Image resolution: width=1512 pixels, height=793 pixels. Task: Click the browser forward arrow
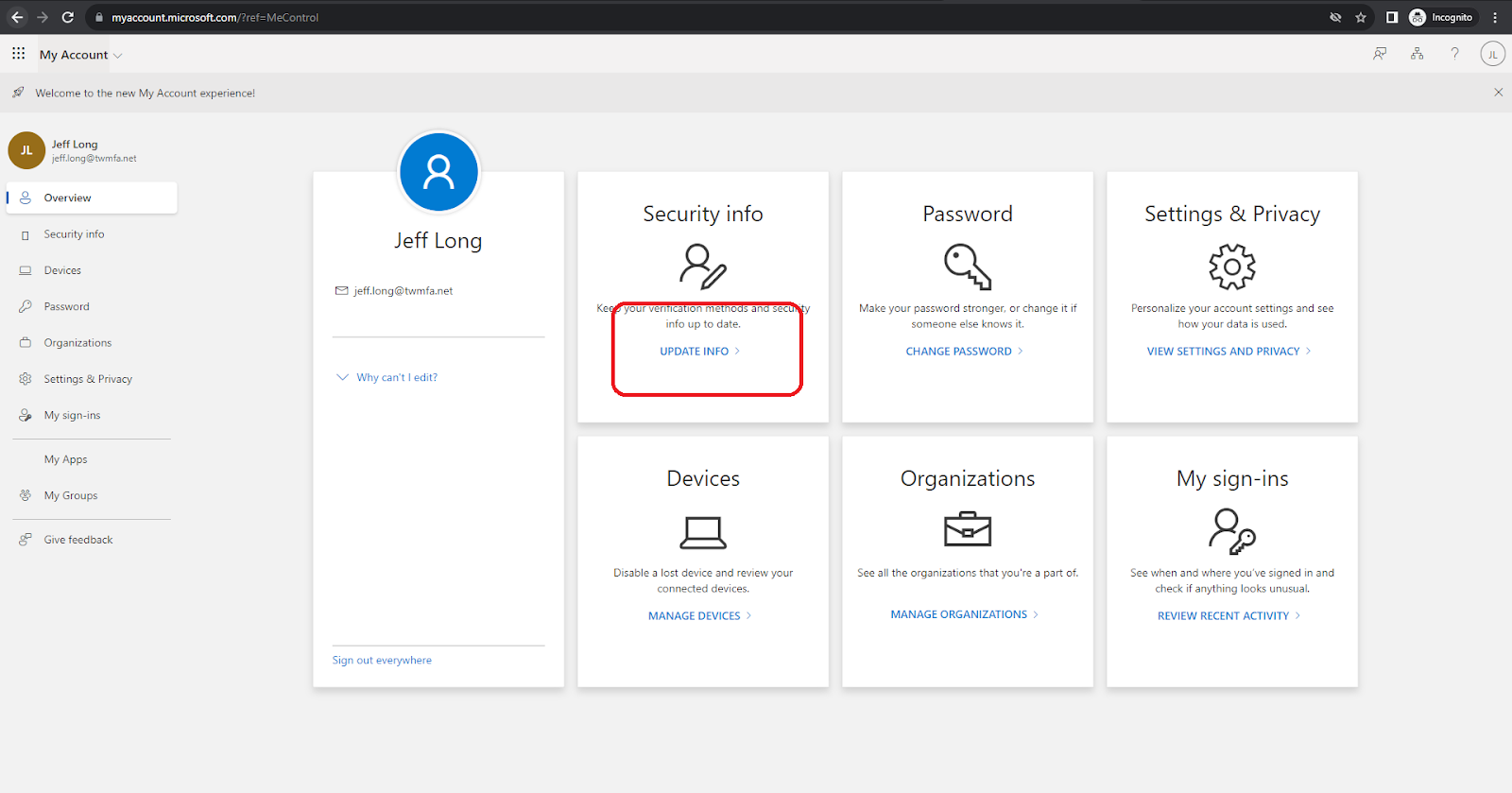43,17
